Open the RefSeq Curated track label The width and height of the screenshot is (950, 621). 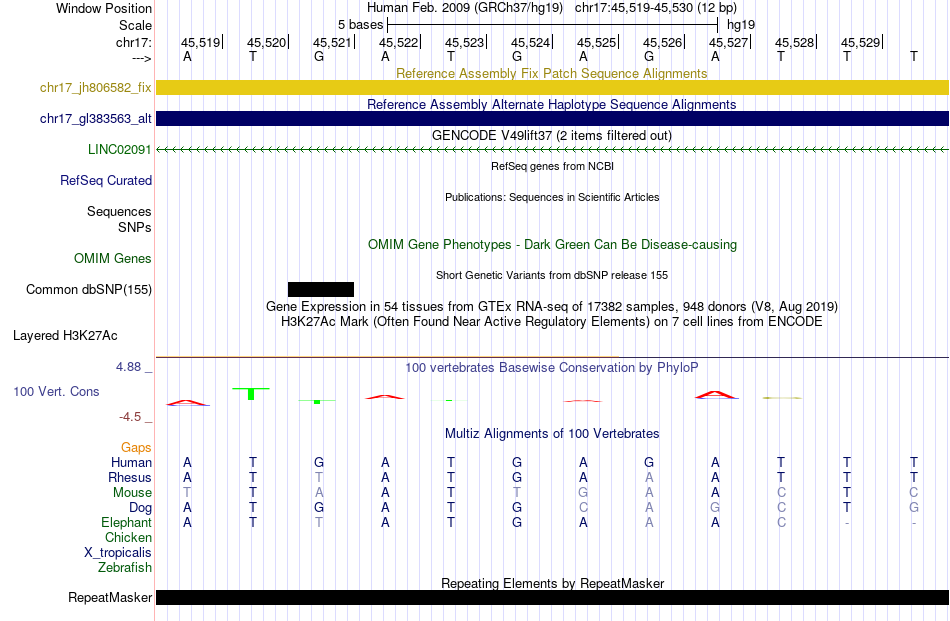coord(106,180)
